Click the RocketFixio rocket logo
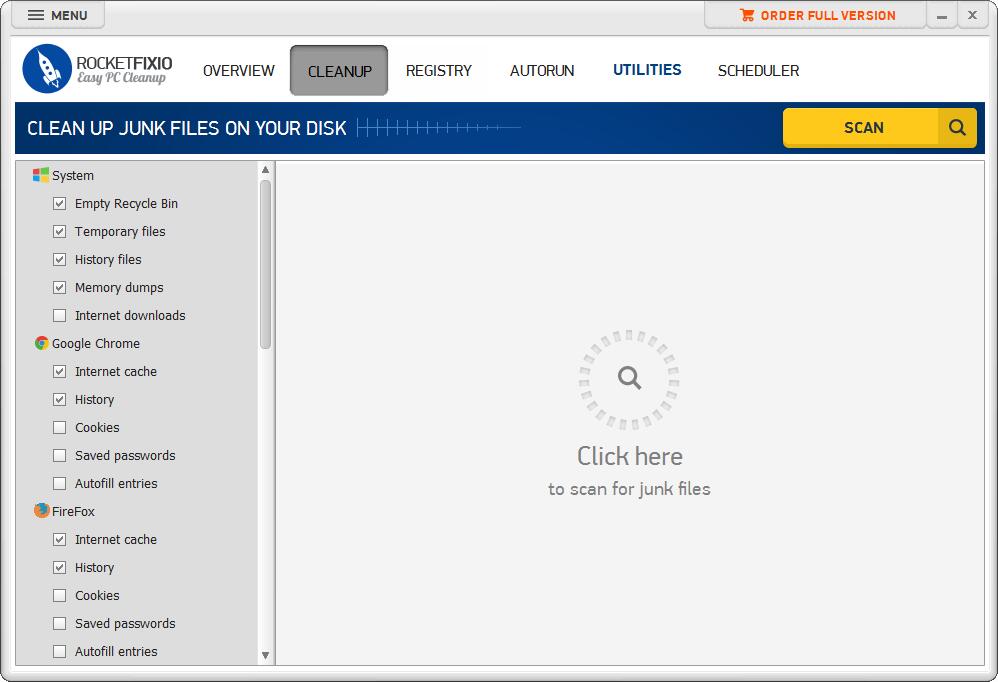The image size is (998, 682). (x=47, y=69)
